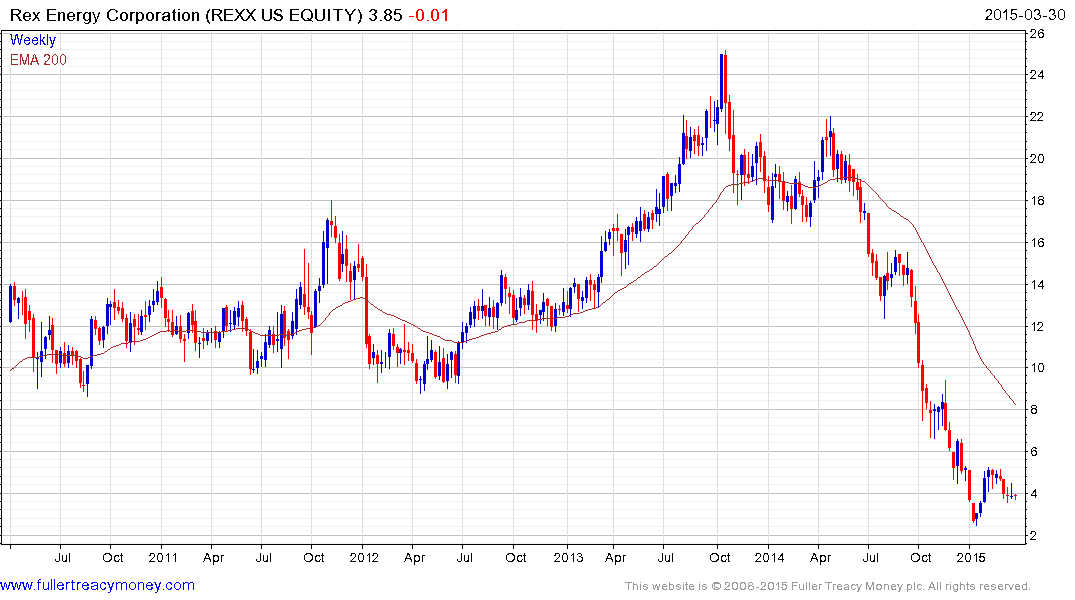Image resolution: width=1075 pixels, height=600 pixels.
Task: Click the lowest candle at early 2015
Action: pyautogui.click(x=975, y=520)
